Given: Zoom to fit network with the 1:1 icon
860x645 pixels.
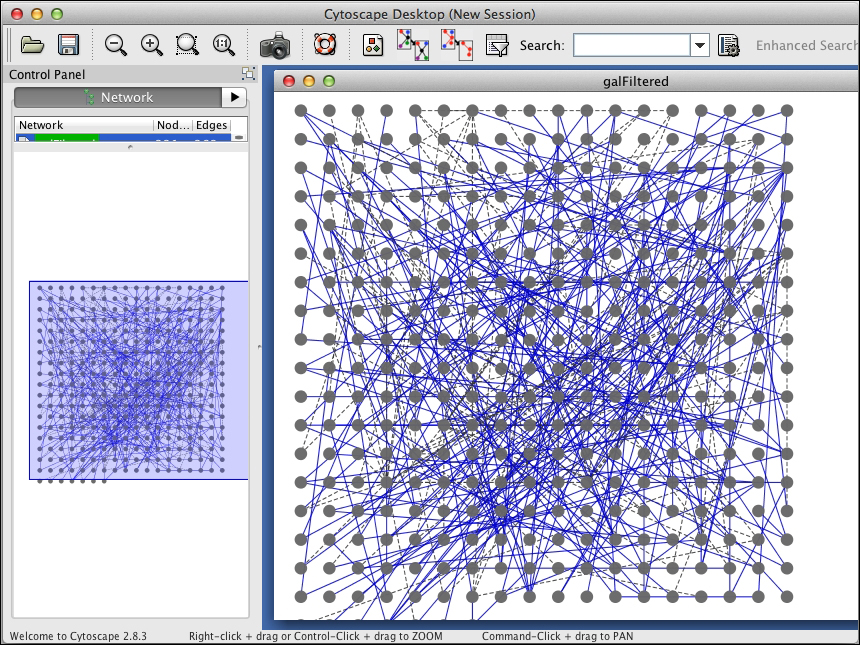Looking at the screenshot, I should [222, 45].
